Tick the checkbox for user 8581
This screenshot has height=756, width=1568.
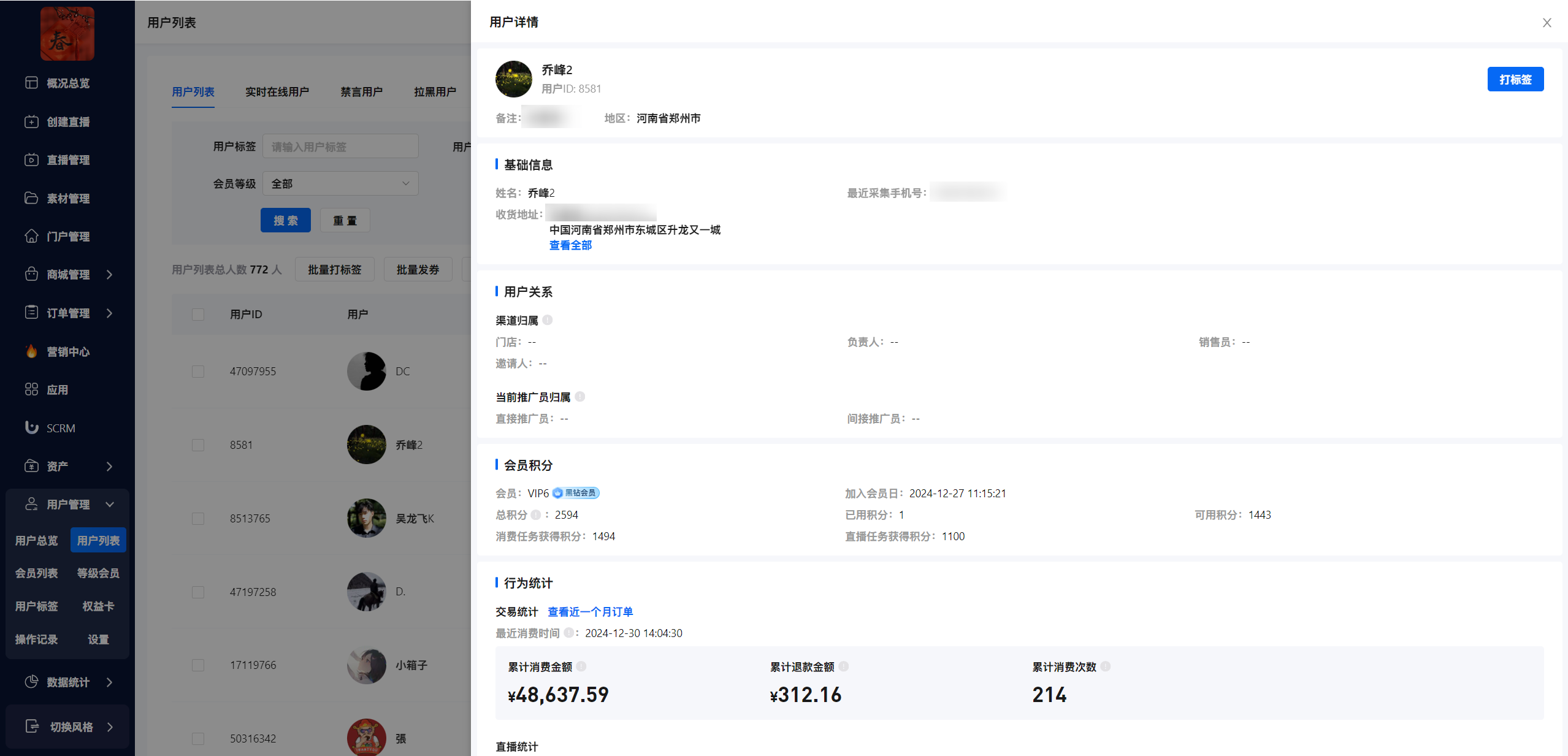198,445
